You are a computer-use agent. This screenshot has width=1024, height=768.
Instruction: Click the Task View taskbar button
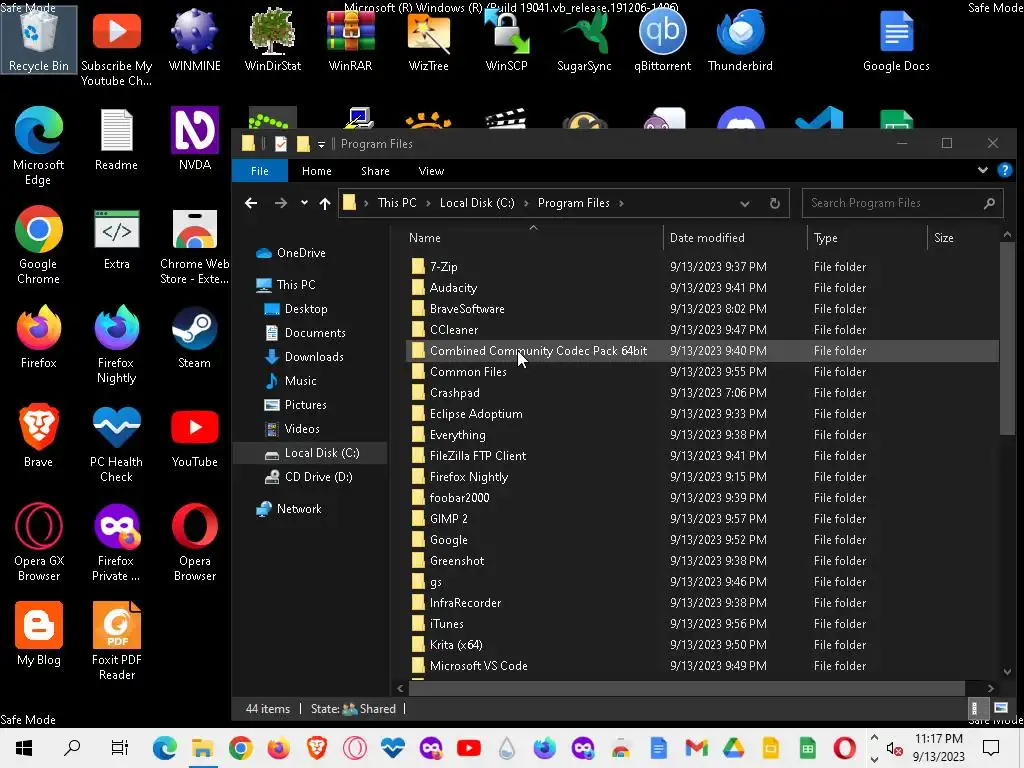point(120,747)
